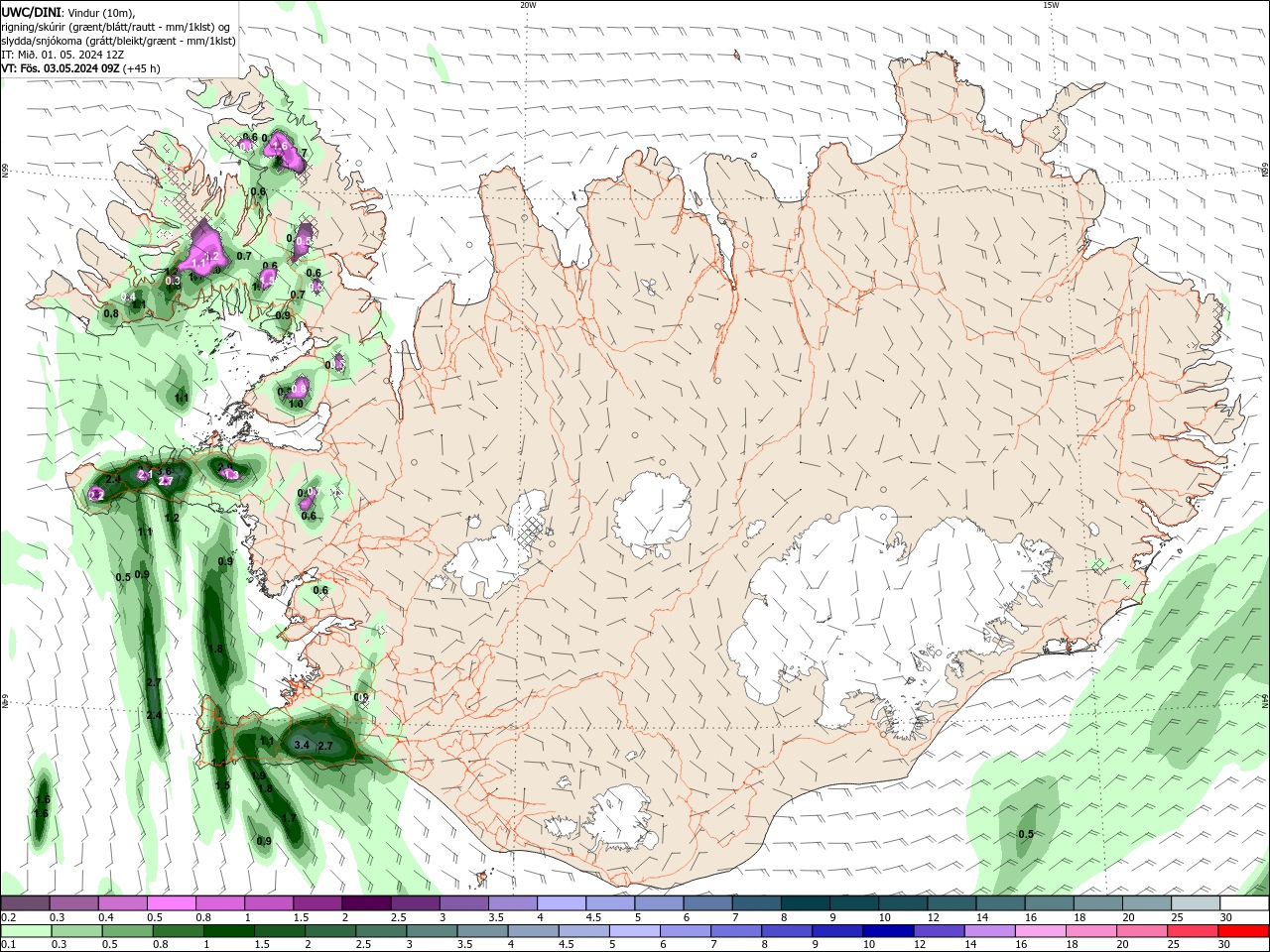Pick the darkest purple snow swatch labeled 2

coord(365,903)
